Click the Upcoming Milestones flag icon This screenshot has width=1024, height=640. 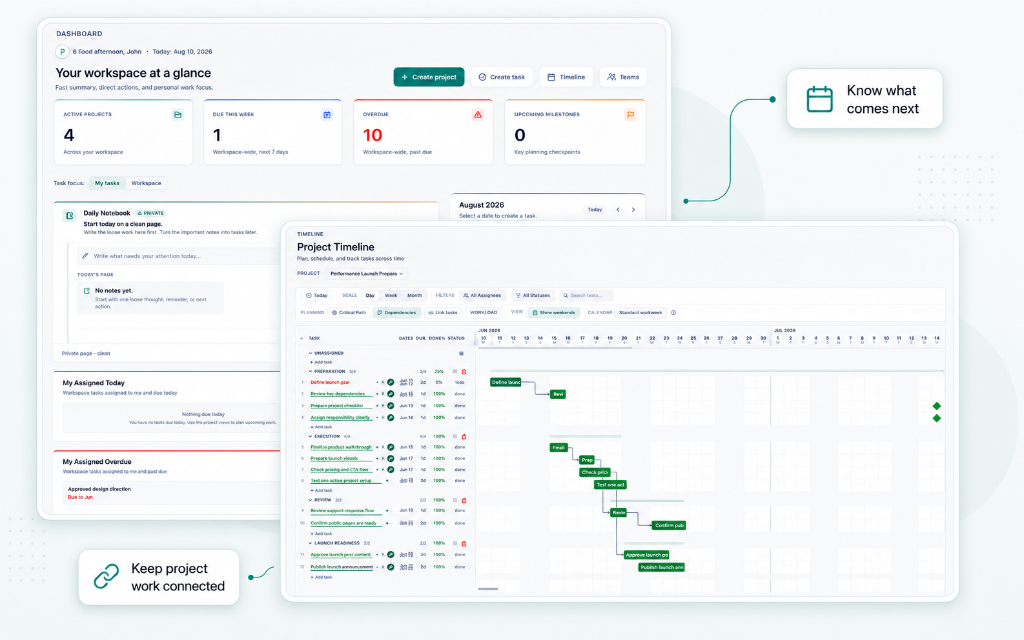coord(630,115)
